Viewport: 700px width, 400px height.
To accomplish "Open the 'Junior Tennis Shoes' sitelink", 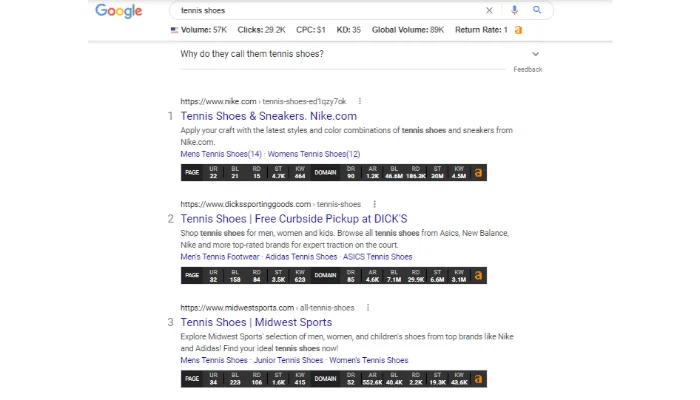I will [288, 360].
